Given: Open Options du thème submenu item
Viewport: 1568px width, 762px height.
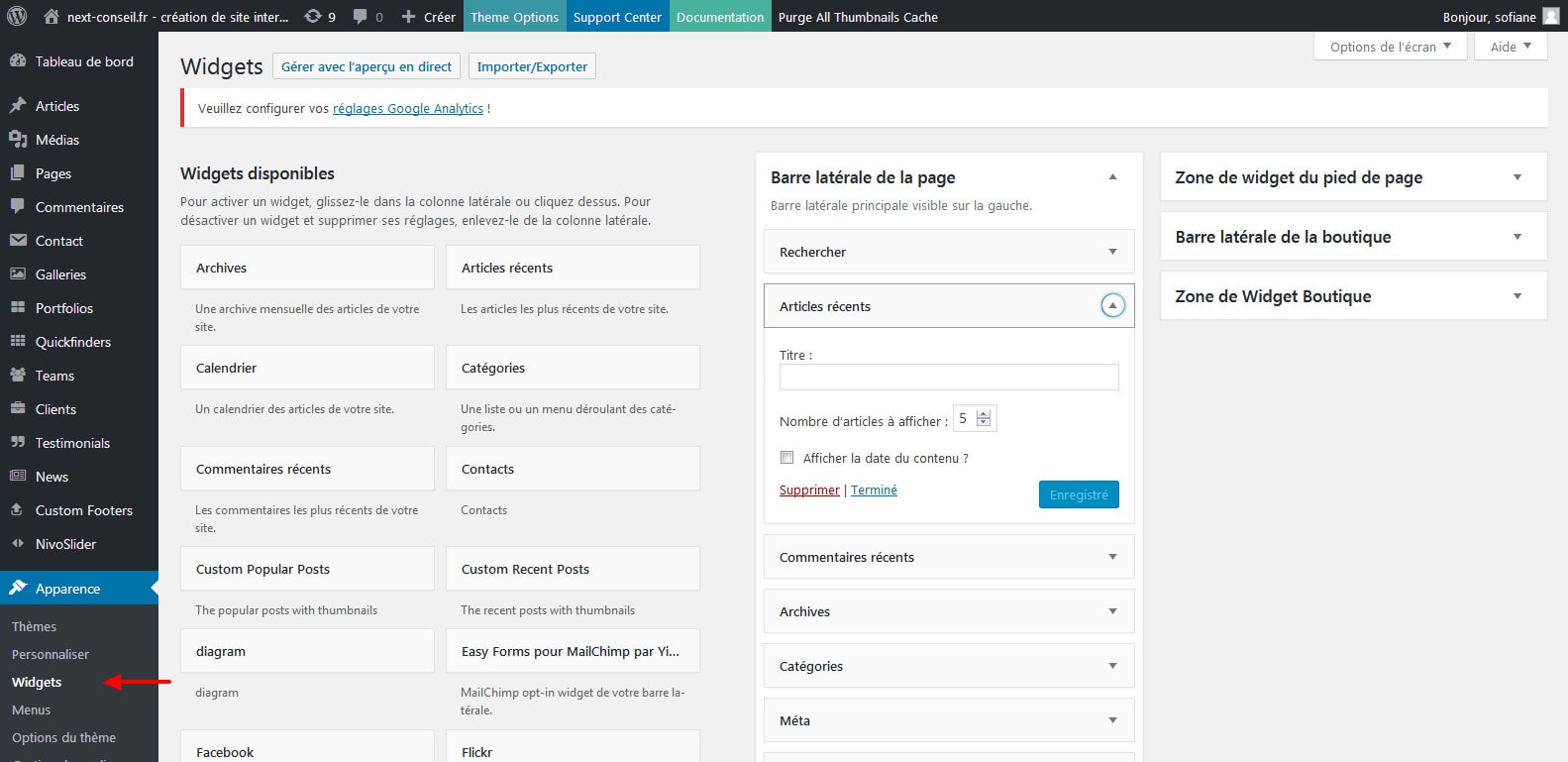Looking at the screenshot, I should click(63, 737).
